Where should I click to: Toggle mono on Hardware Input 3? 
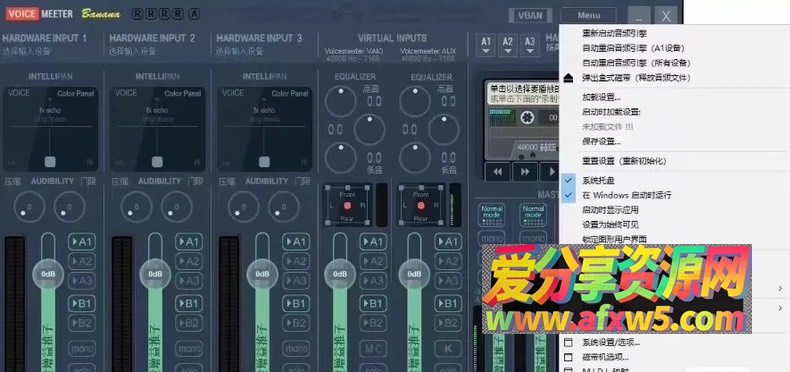click(296, 348)
